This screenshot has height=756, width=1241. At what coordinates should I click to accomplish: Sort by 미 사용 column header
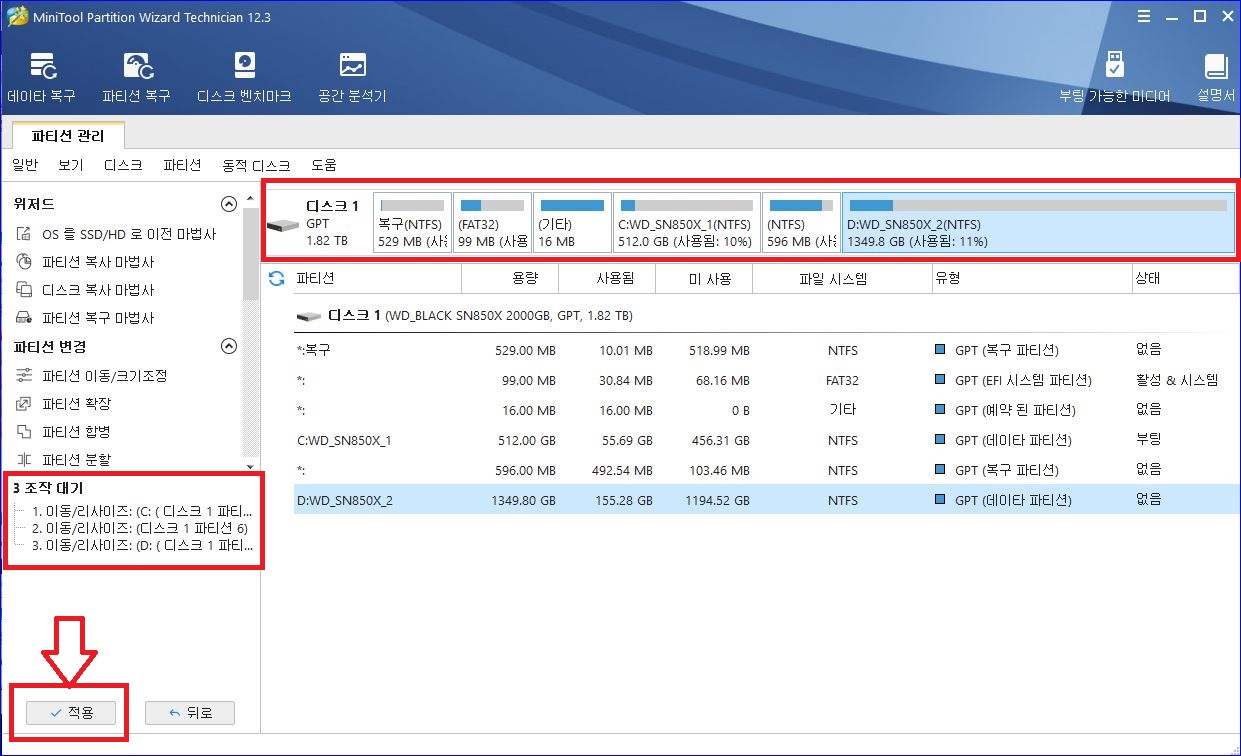pyautogui.click(x=704, y=279)
